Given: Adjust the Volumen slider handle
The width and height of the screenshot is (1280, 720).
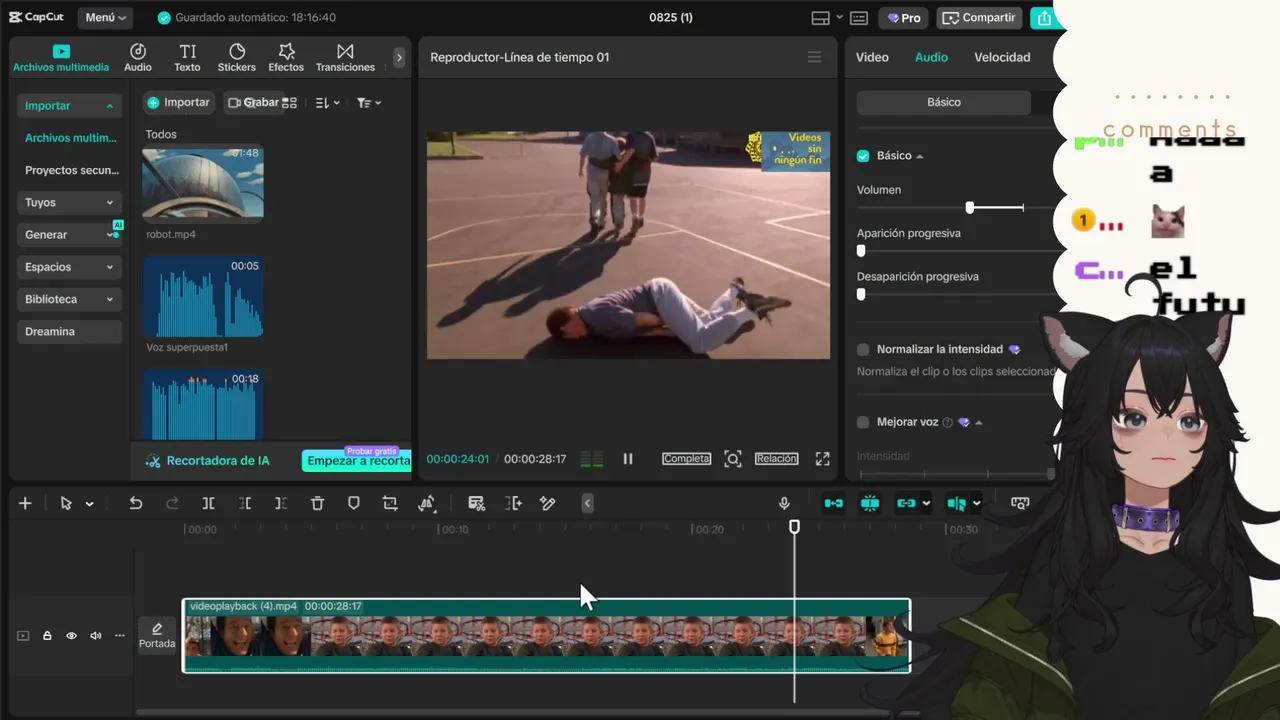Looking at the screenshot, I should [969, 207].
